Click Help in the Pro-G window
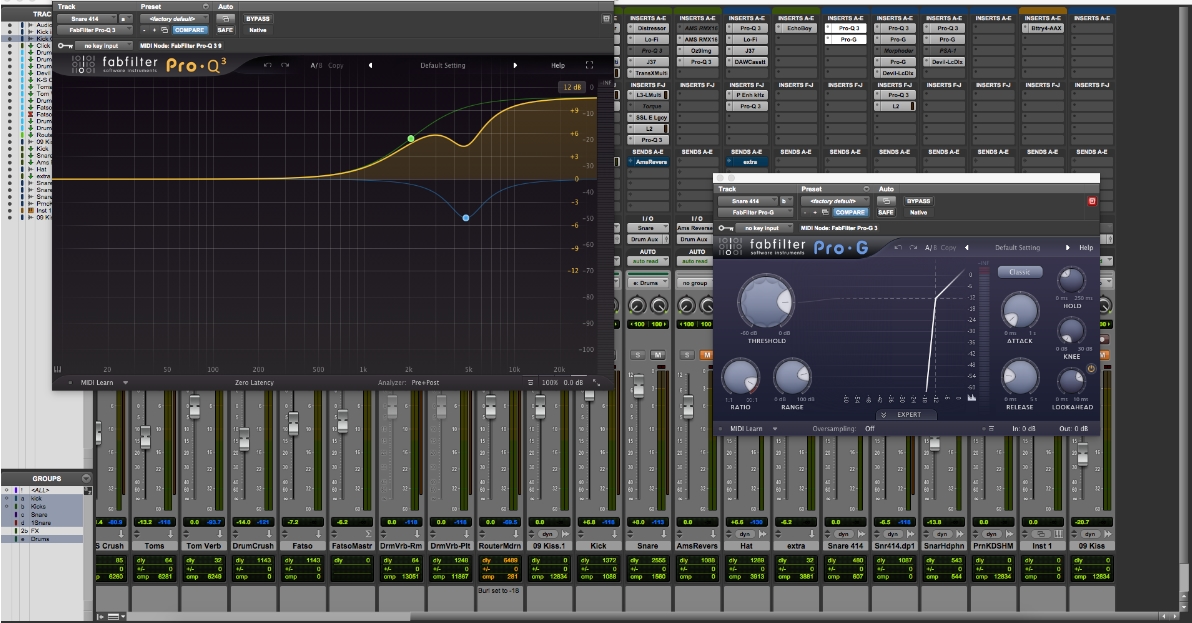Image resolution: width=1192 pixels, height=623 pixels. 1086,248
